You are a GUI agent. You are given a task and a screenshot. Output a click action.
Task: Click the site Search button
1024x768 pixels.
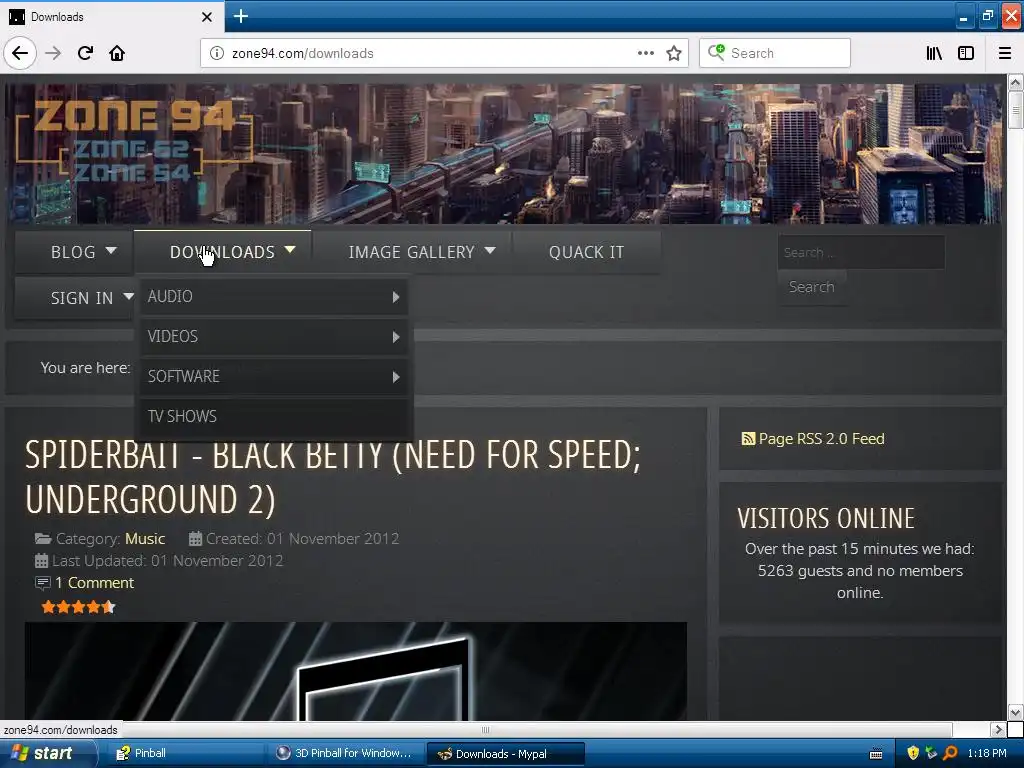point(811,287)
